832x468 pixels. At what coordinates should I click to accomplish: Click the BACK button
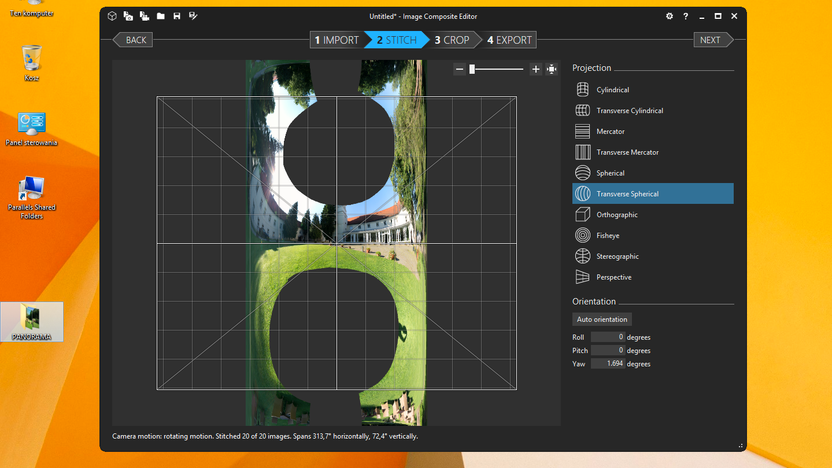click(x=133, y=40)
